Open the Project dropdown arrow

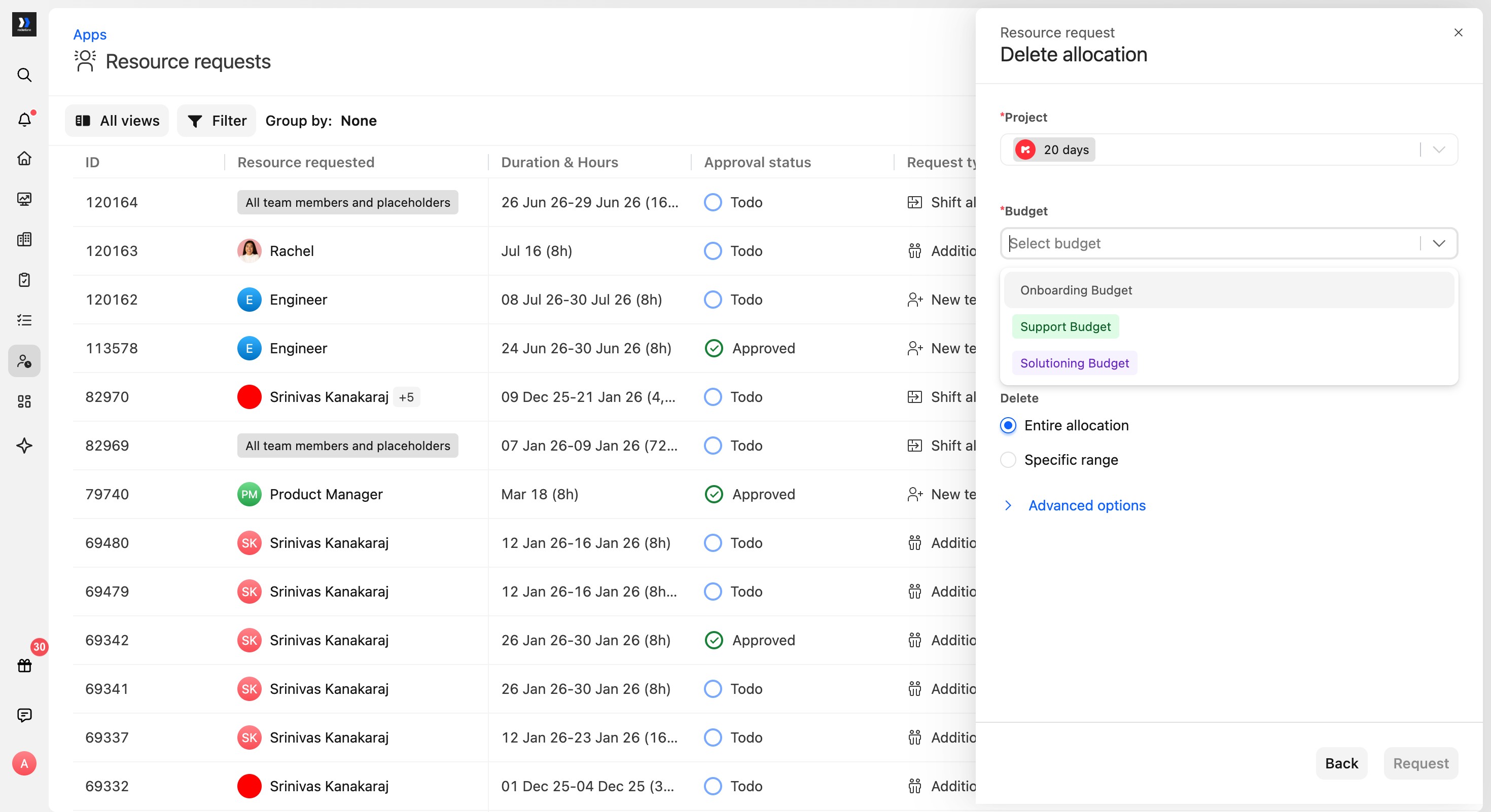point(1439,150)
